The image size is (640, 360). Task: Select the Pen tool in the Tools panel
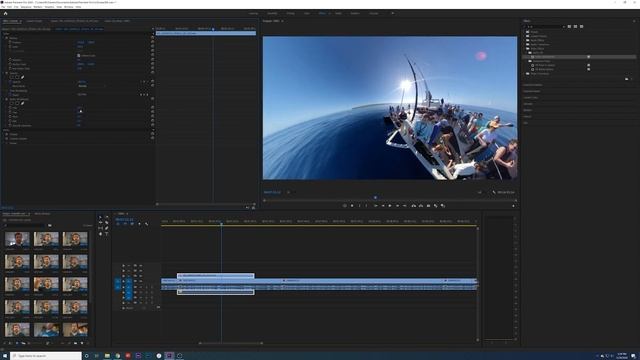pyautogui.click(x=107, y=228)
